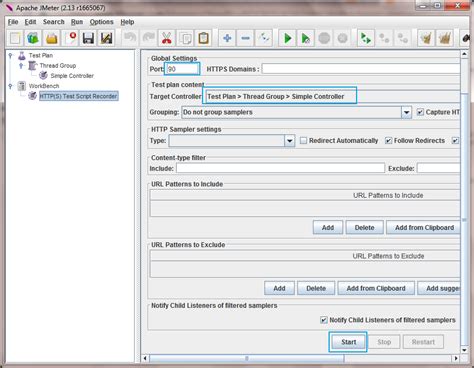Image resolution: width=474 pixels, height=368 pixels.
Task: Open the Options menu
Action: pos(102,22)
